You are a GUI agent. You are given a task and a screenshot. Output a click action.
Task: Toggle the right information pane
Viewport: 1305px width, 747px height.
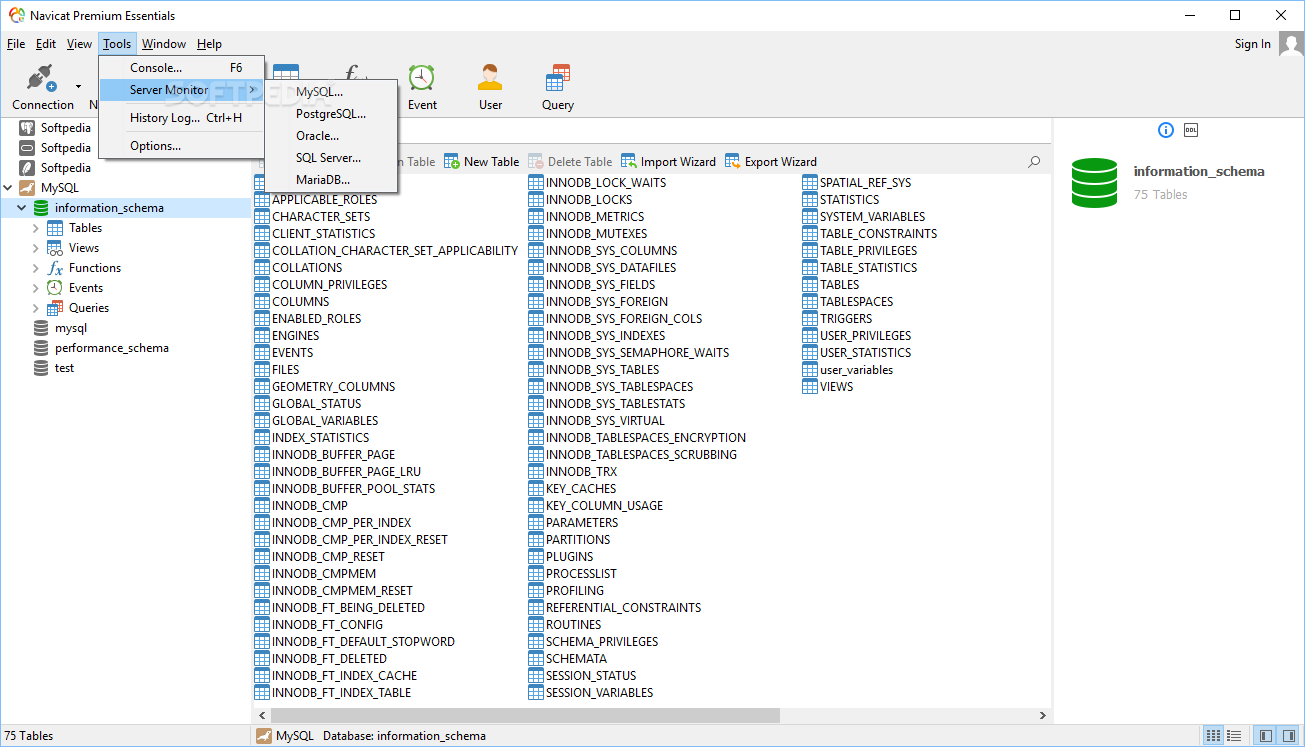tap(1289, 736)
